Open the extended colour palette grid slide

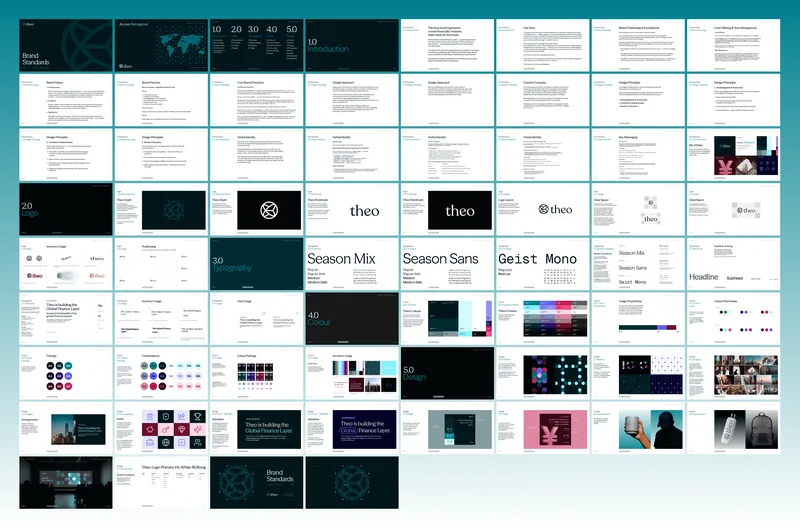543,319
